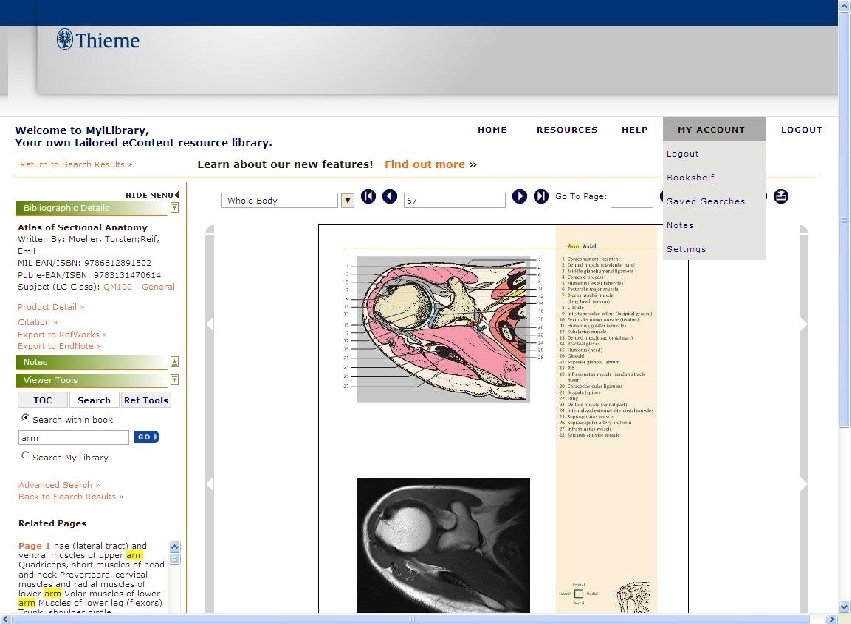Choose Bookshelf from My Account dropdown

coord(690,177)
